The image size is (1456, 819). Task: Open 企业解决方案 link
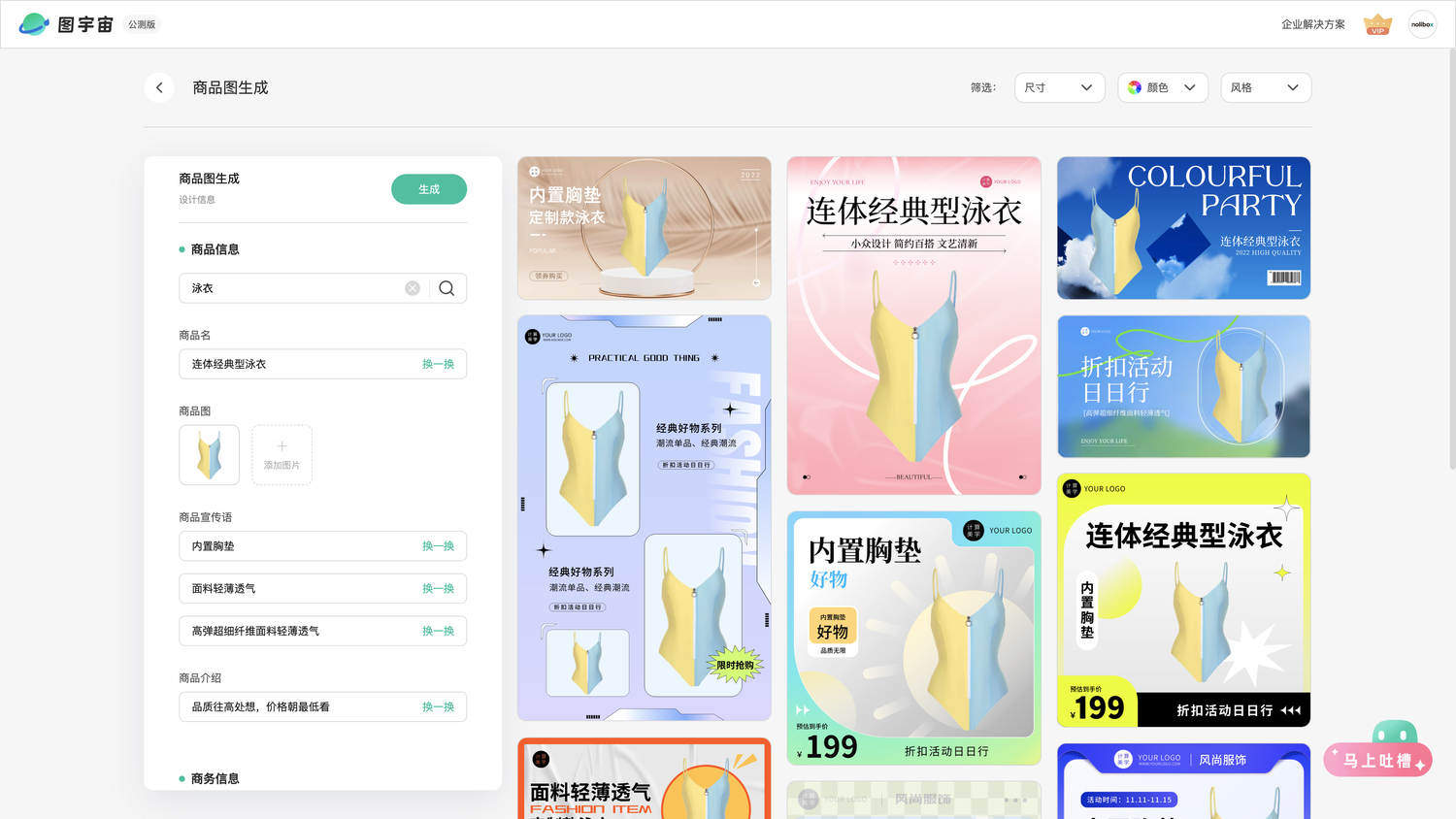coord(1313,24)
